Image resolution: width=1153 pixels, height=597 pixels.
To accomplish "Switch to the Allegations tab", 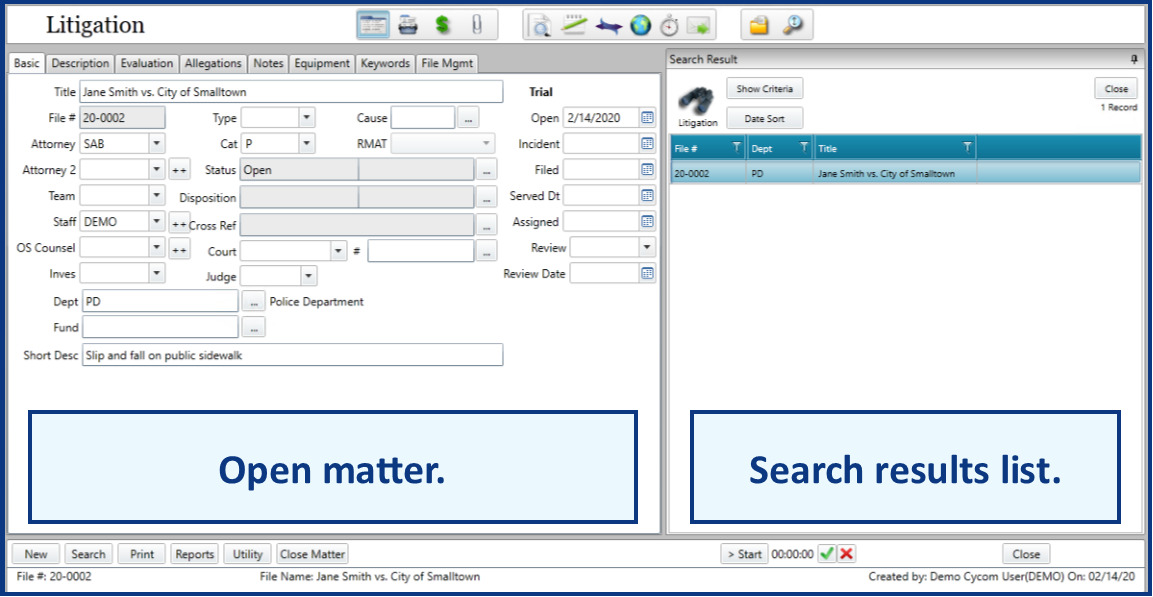I will (213, 63).
